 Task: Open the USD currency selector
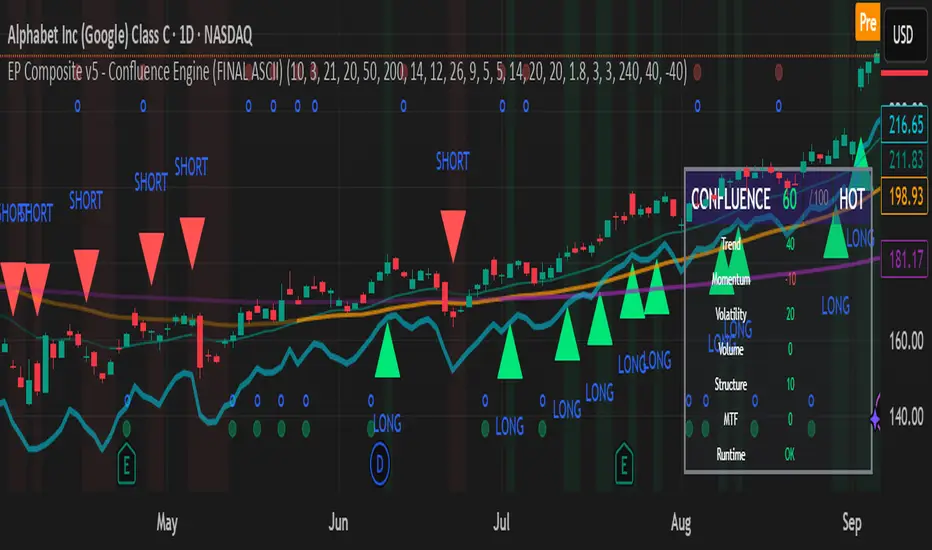[903, 35]
